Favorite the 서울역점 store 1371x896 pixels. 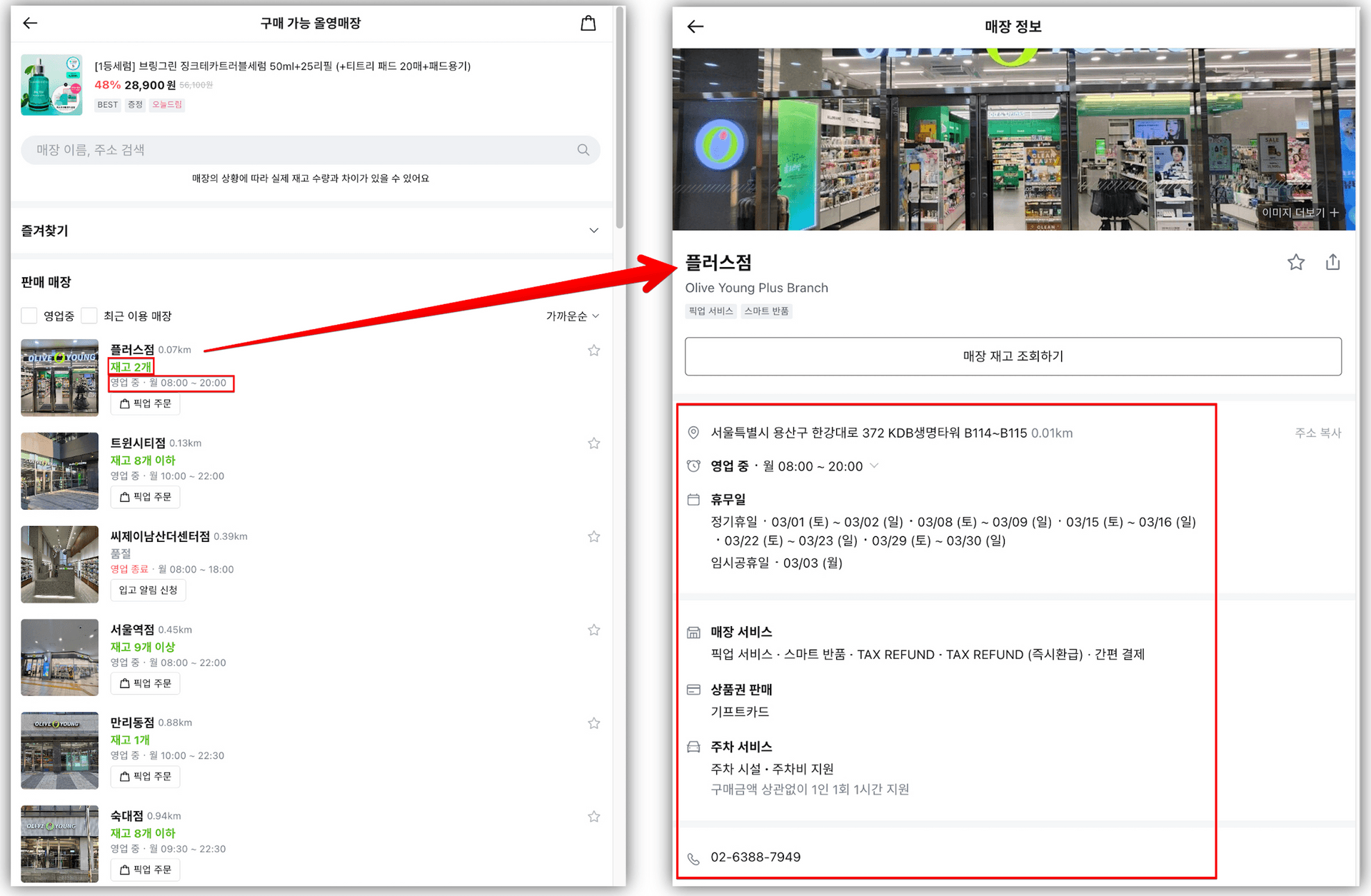[x=593, y=630]
